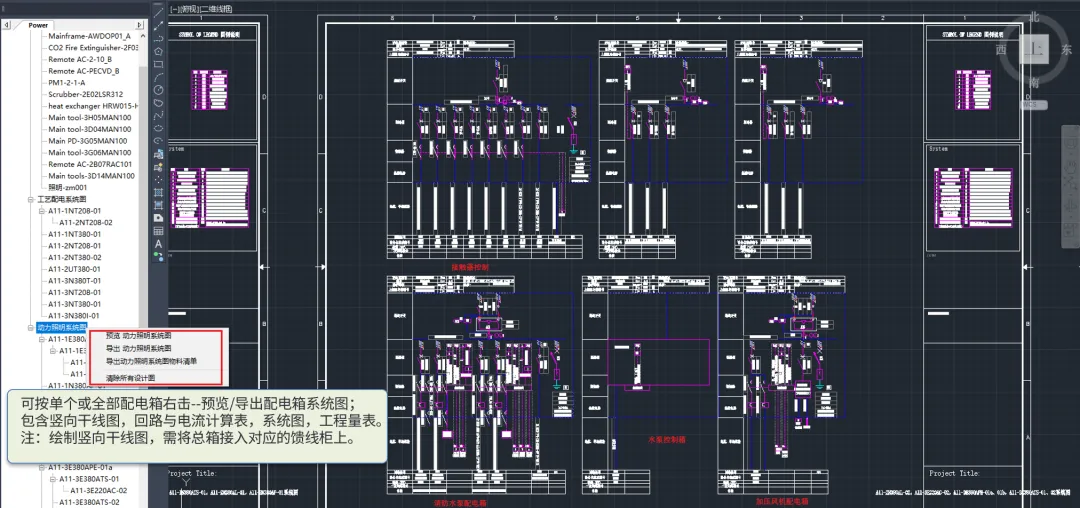
Task: Select the Point tool
Action: 158,179
